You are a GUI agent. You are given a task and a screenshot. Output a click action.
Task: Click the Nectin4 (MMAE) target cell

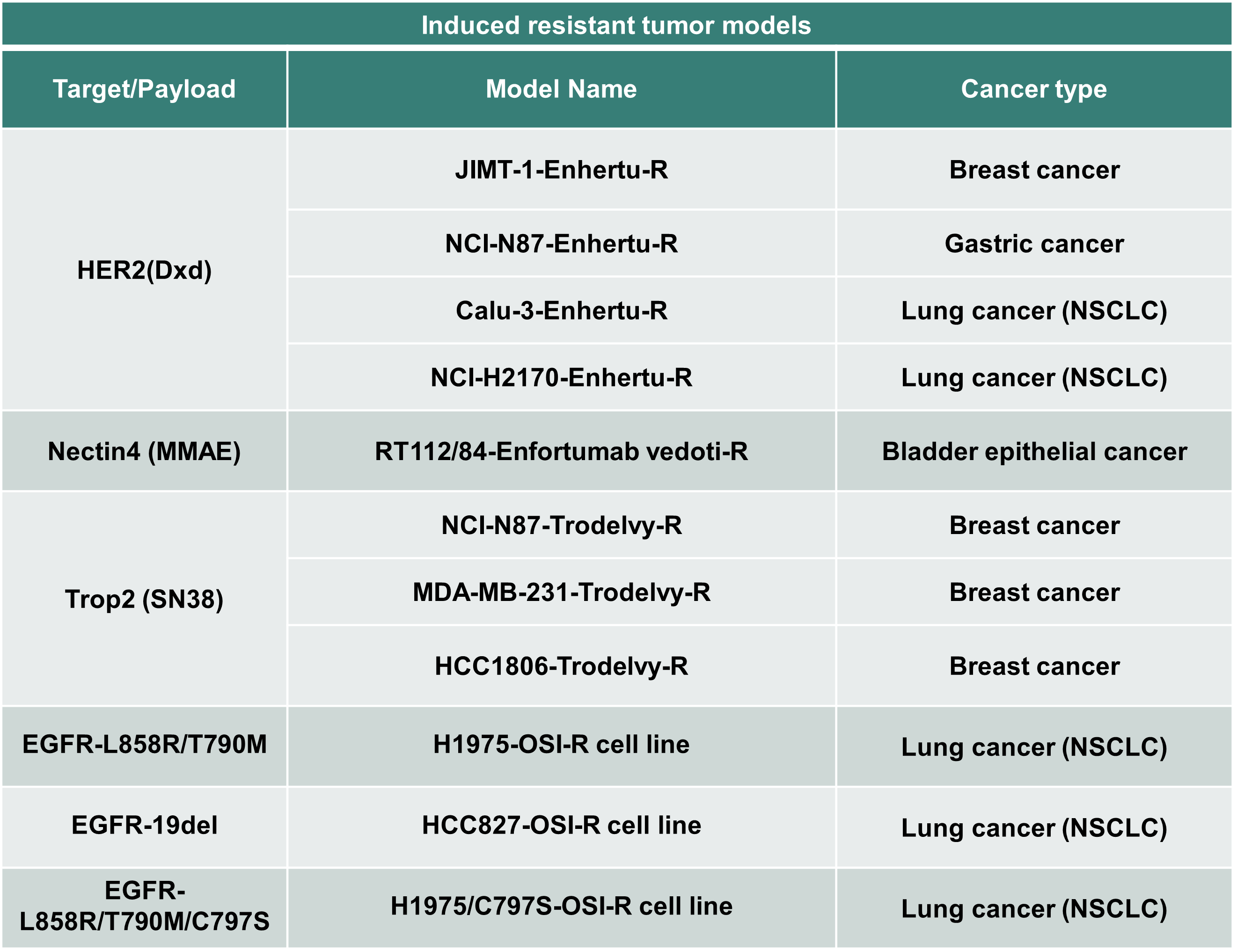coord(145,451)
